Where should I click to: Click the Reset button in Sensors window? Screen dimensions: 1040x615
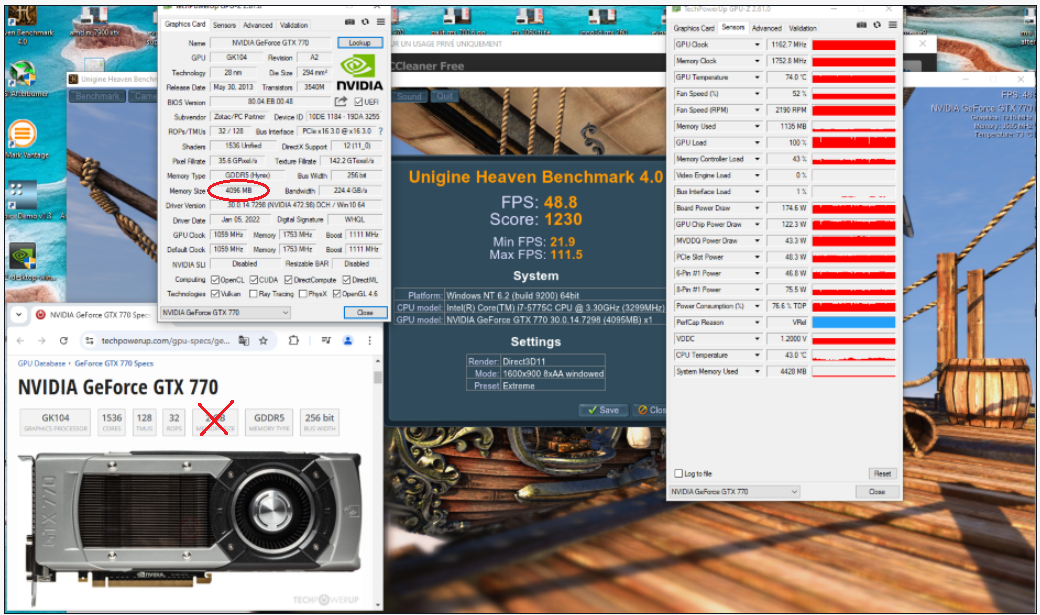pyautogui.click(x=882, y=474)
